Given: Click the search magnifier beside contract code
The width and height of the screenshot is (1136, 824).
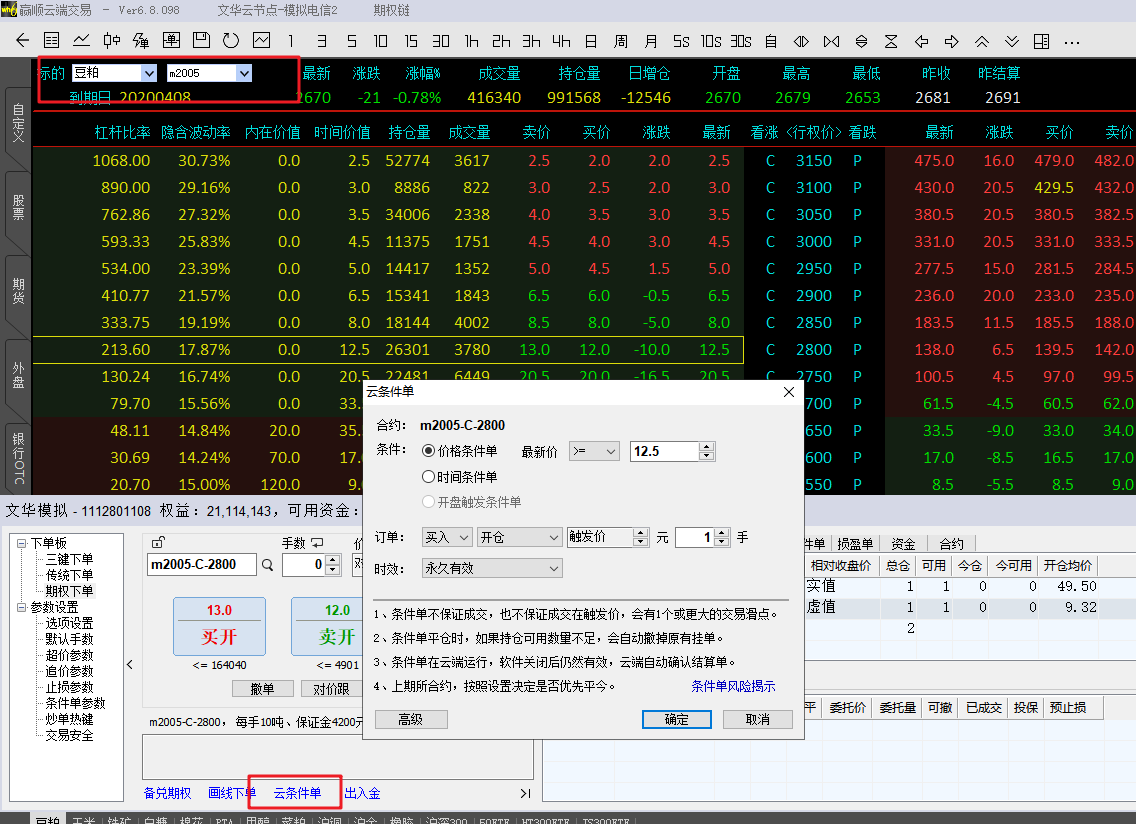Looking at the screenshot, I should click(x=267, y=565).
